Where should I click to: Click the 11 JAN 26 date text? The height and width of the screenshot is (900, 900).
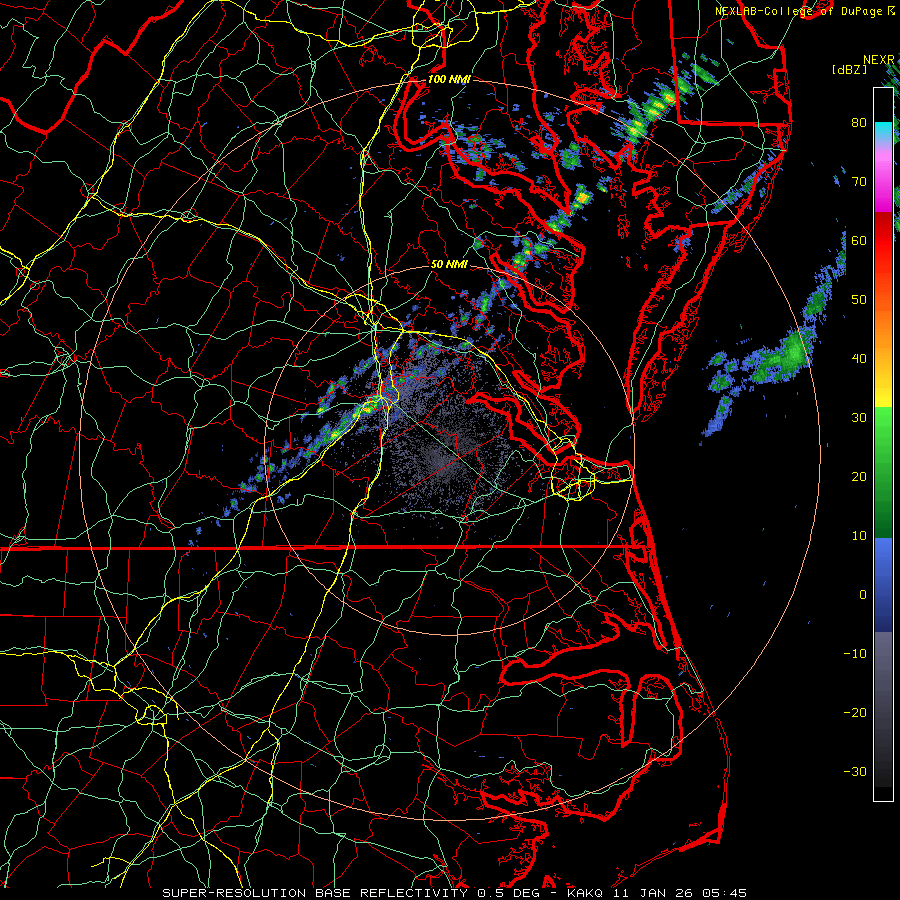coord(655,893)
